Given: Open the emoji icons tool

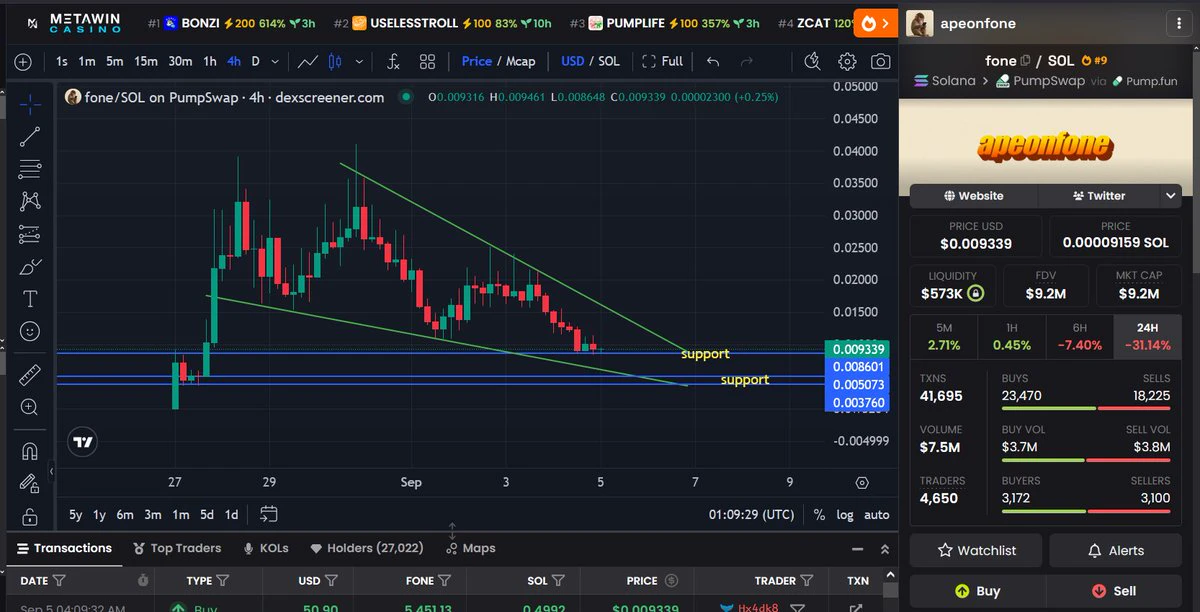Looking at the screenshot, I should [x=30, y=331].
